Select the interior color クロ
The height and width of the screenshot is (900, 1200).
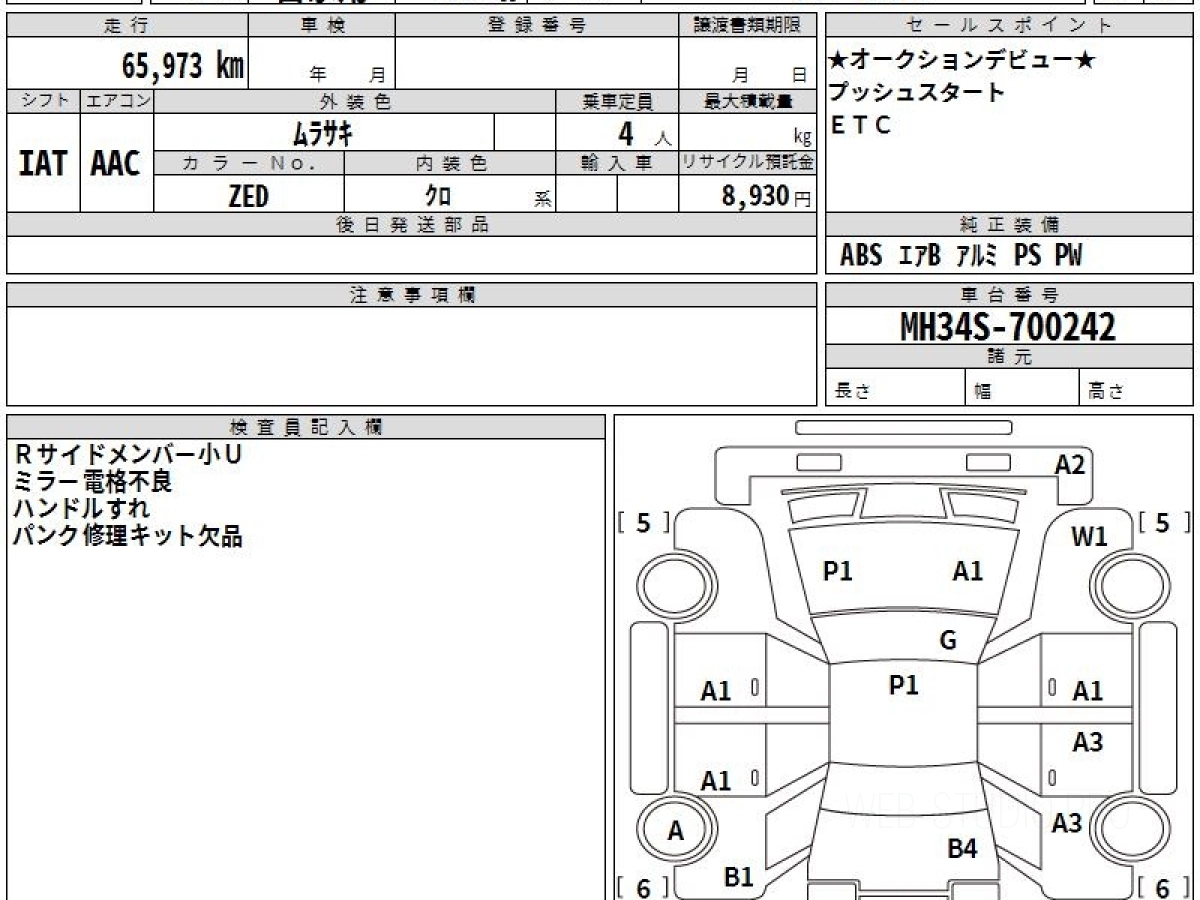[x=438, y=195]
